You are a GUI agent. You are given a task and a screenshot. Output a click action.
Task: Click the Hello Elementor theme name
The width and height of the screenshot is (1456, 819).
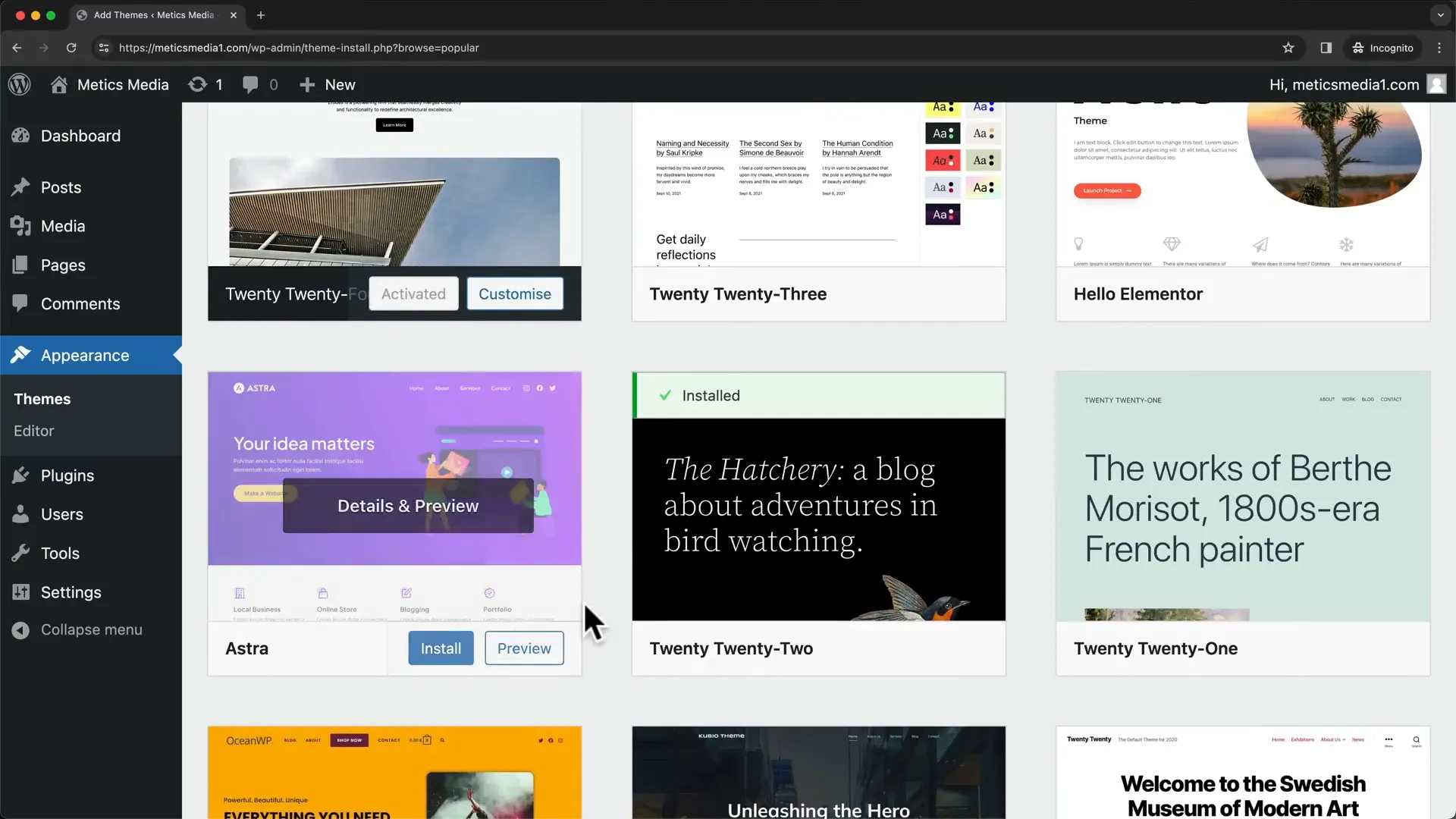[1138, 294]
